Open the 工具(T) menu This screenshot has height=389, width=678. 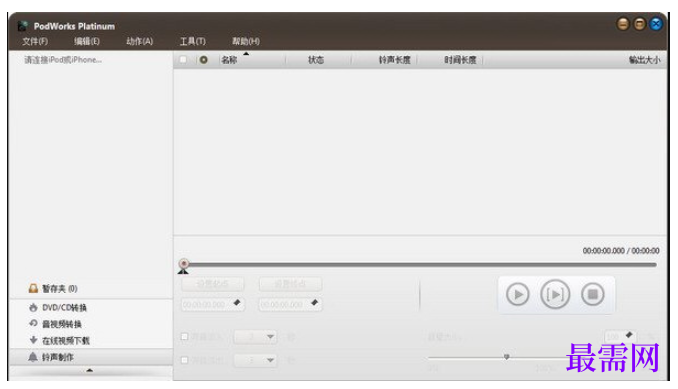pyautogui.click(x=192, y=41)
